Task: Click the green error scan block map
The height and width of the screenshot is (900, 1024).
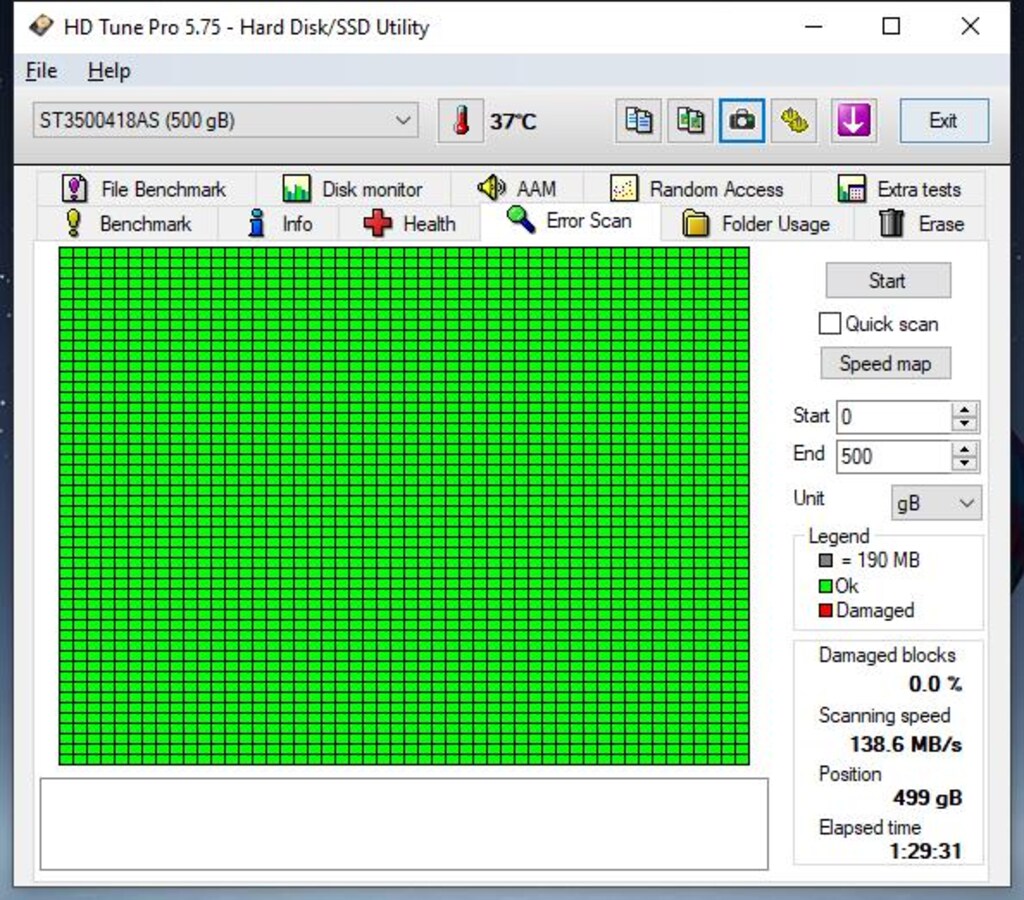Action: tap(404, 506)
